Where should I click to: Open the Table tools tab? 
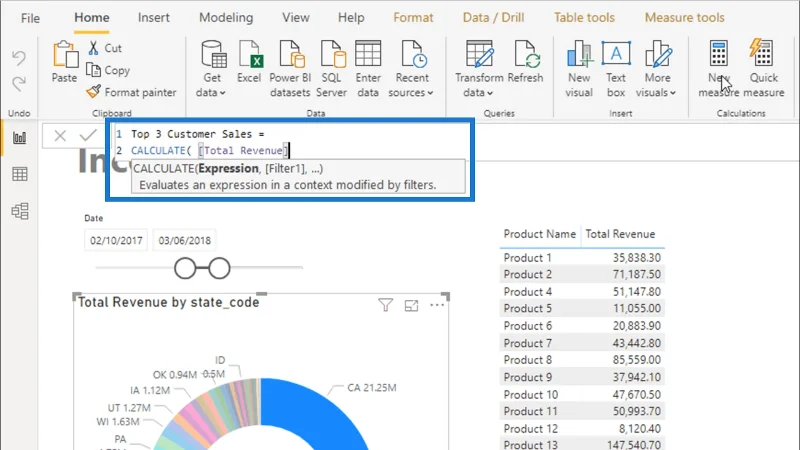point(585,17)
